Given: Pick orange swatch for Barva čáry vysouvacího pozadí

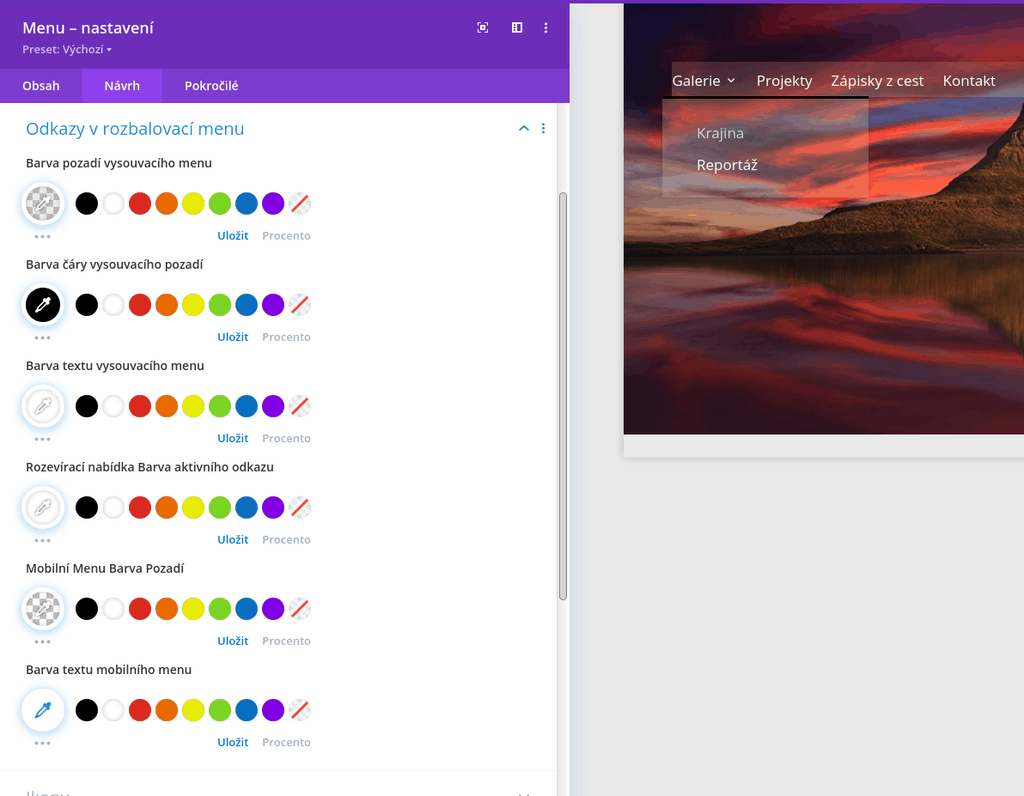Looking at the screenshot, I should [167, 305].
